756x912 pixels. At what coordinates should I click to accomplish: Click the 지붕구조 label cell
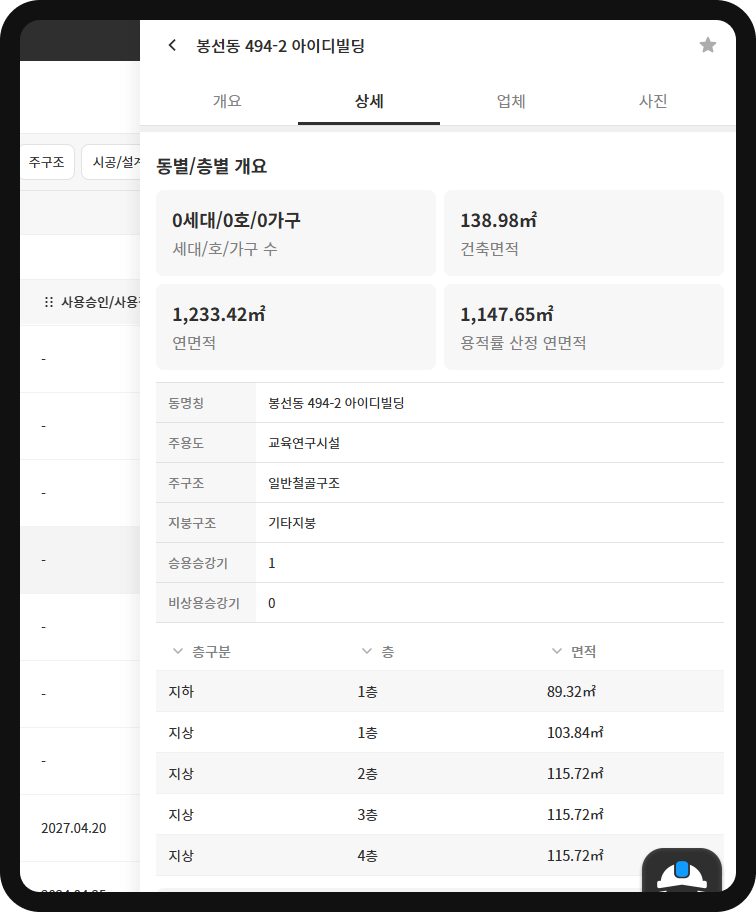[206, 523]
